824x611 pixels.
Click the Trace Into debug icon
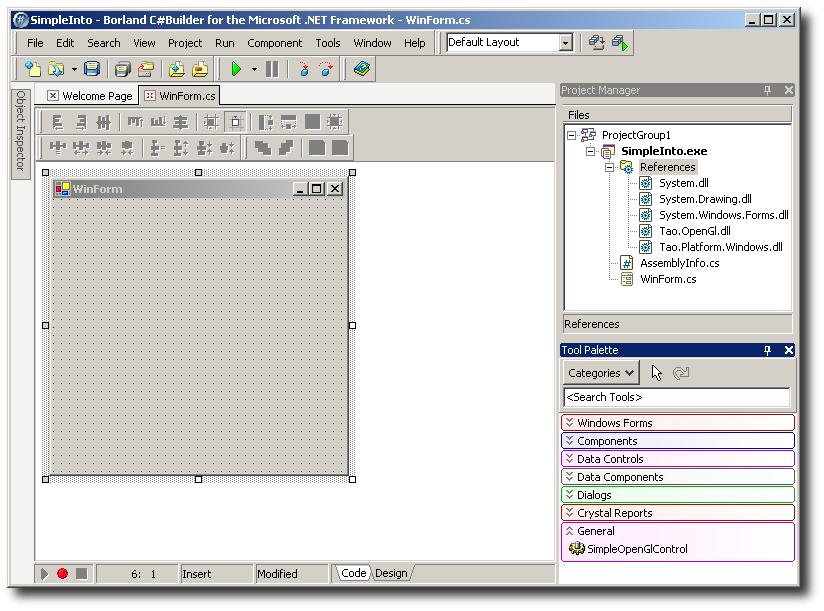[304, 69]
